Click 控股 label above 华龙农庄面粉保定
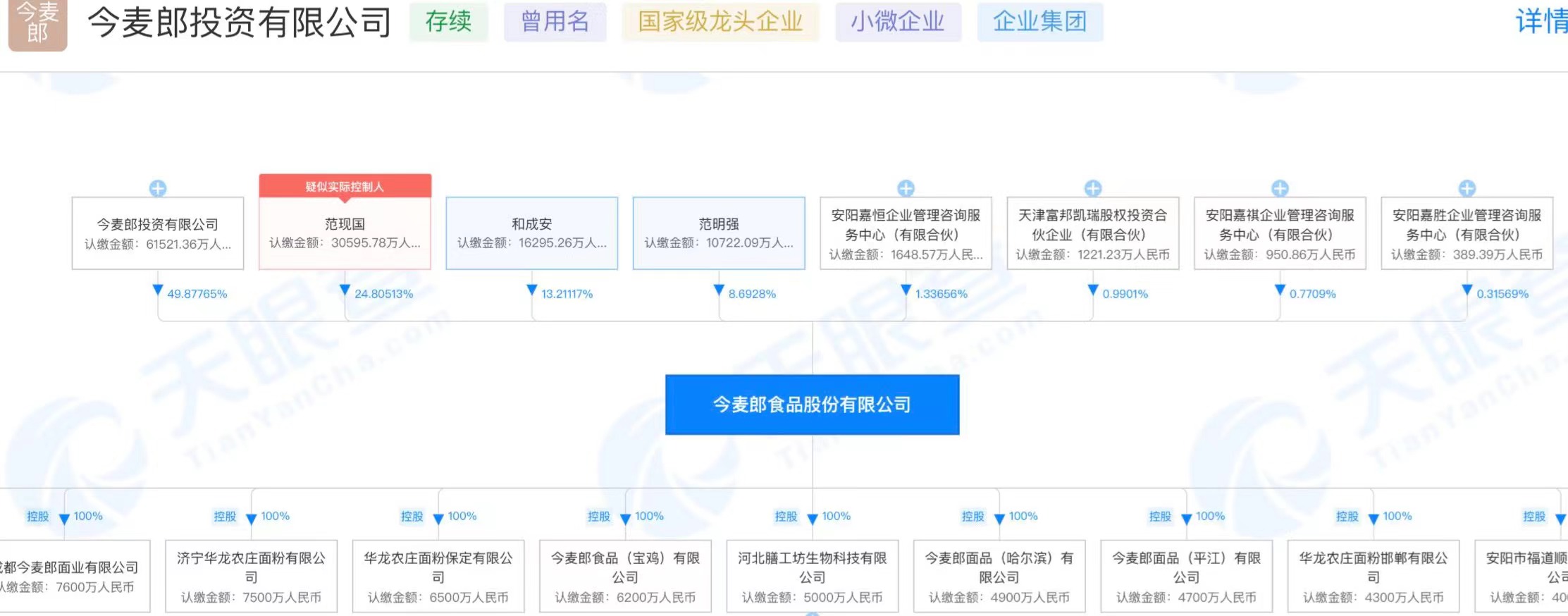The height and width of the screenshot is (616, 1568). (412, 516)
